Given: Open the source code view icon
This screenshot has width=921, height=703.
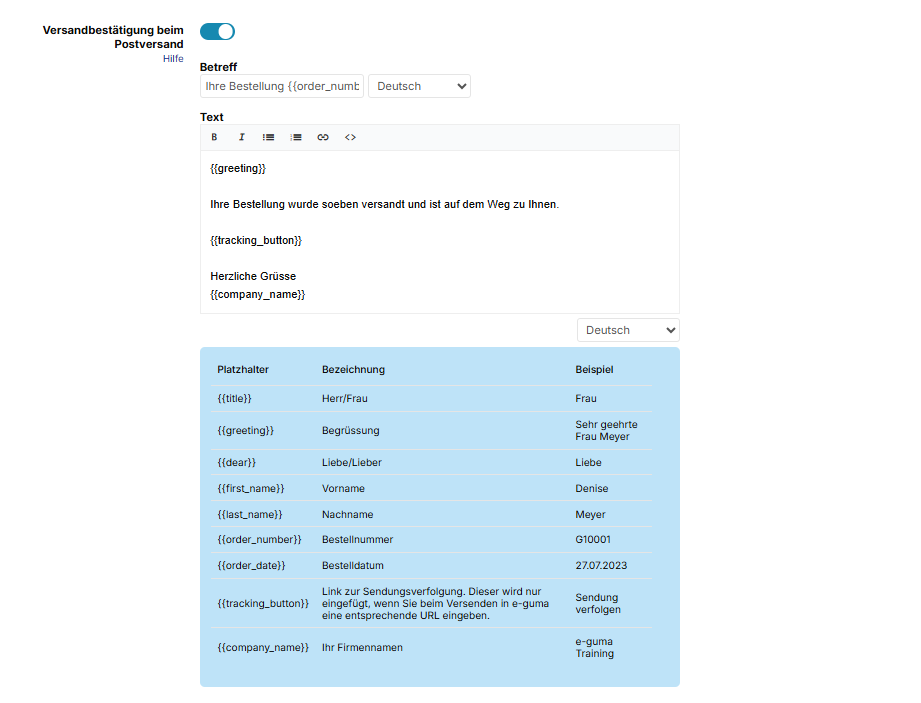Looking at the screenshot, I should 350,137.
